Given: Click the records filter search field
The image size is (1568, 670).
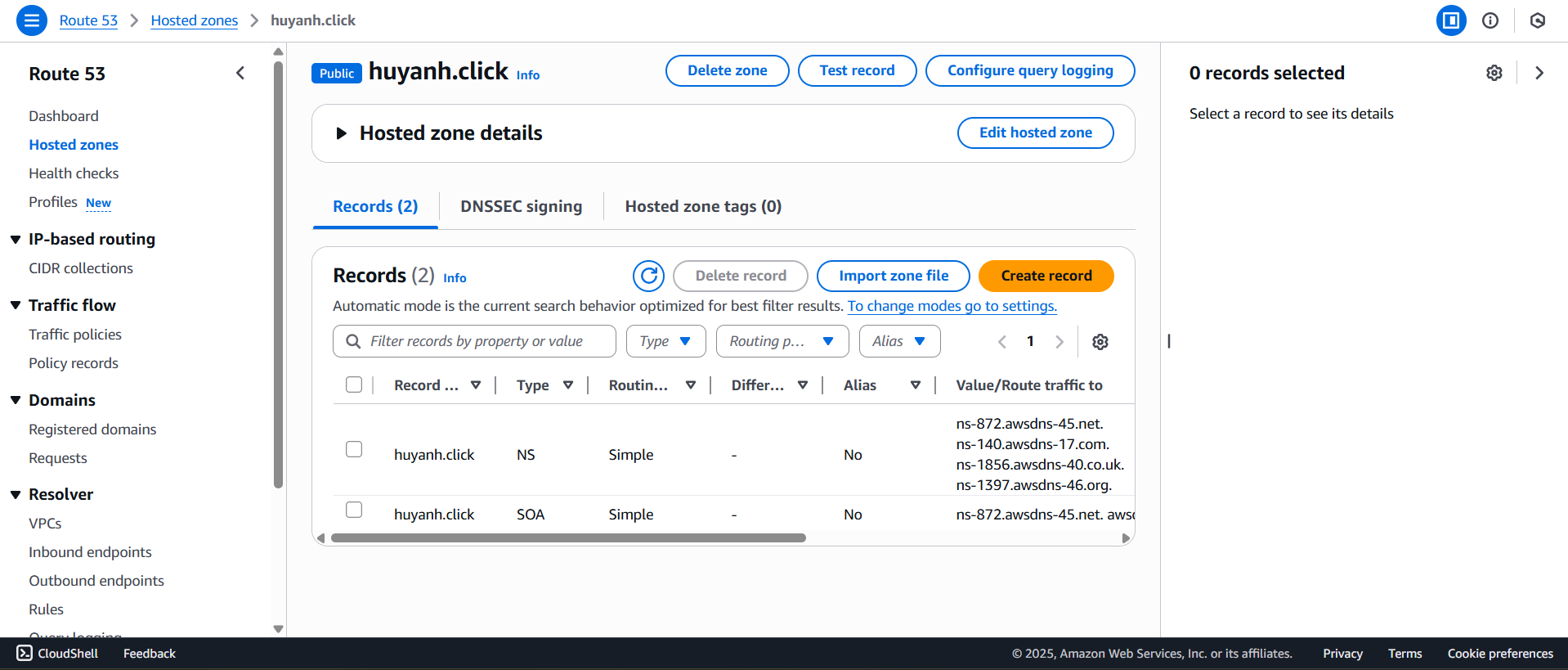Looking at the screenshot, I should tap(474, 341).
